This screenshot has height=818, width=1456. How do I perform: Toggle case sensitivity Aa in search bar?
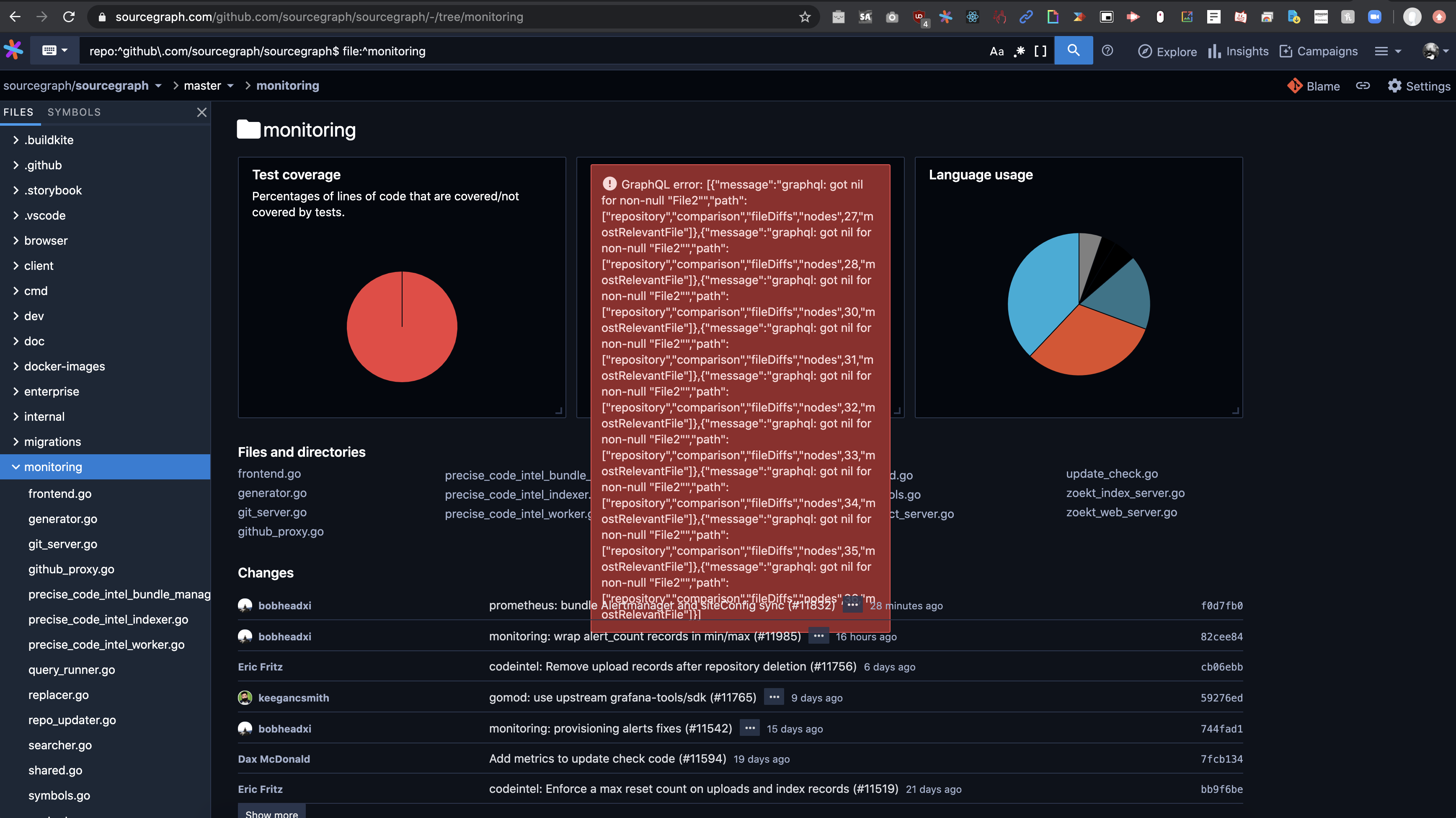pyautogui.click(x=996, y=52)
